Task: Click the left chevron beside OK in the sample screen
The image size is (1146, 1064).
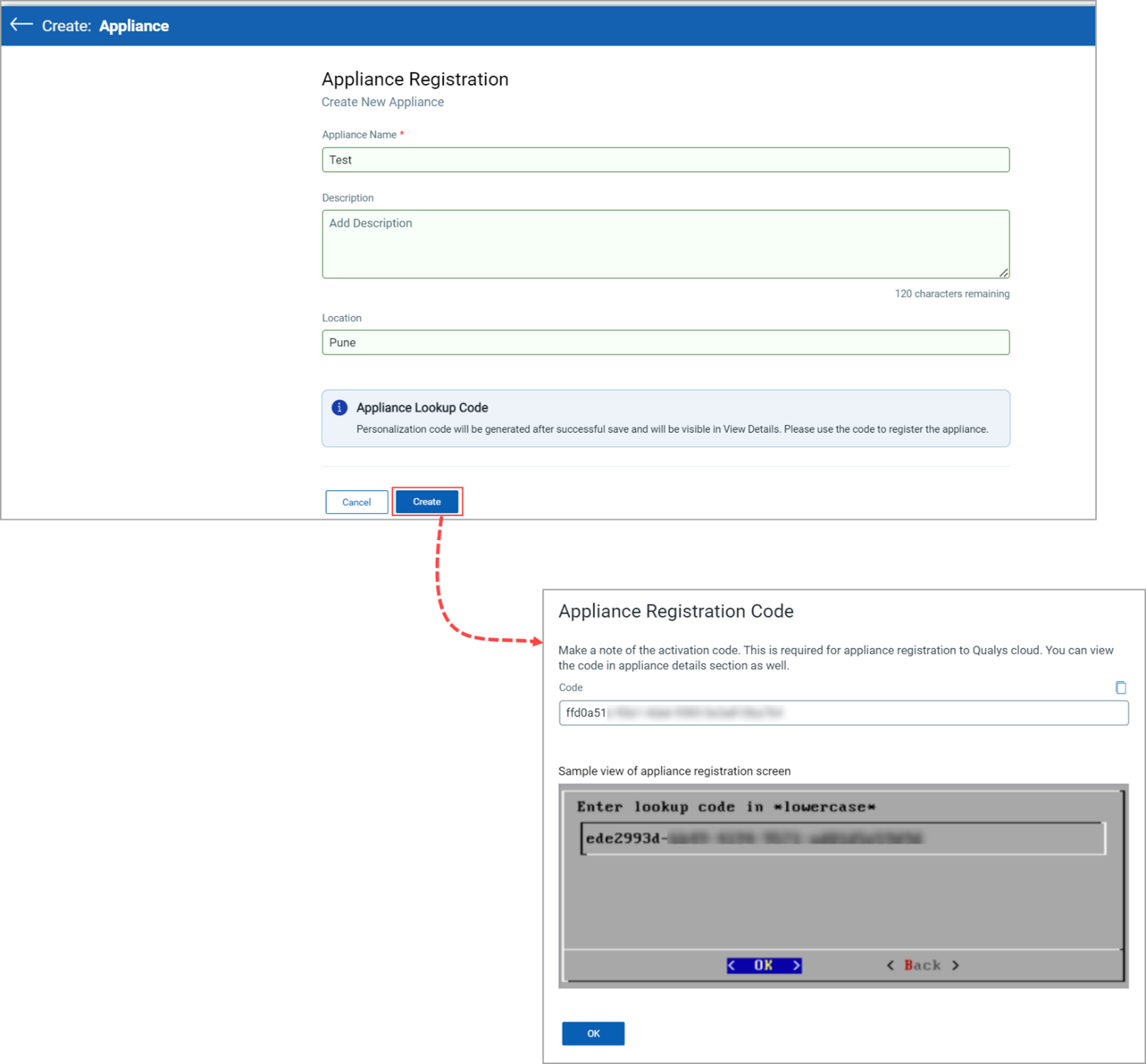Action: (x=732, y=965)
